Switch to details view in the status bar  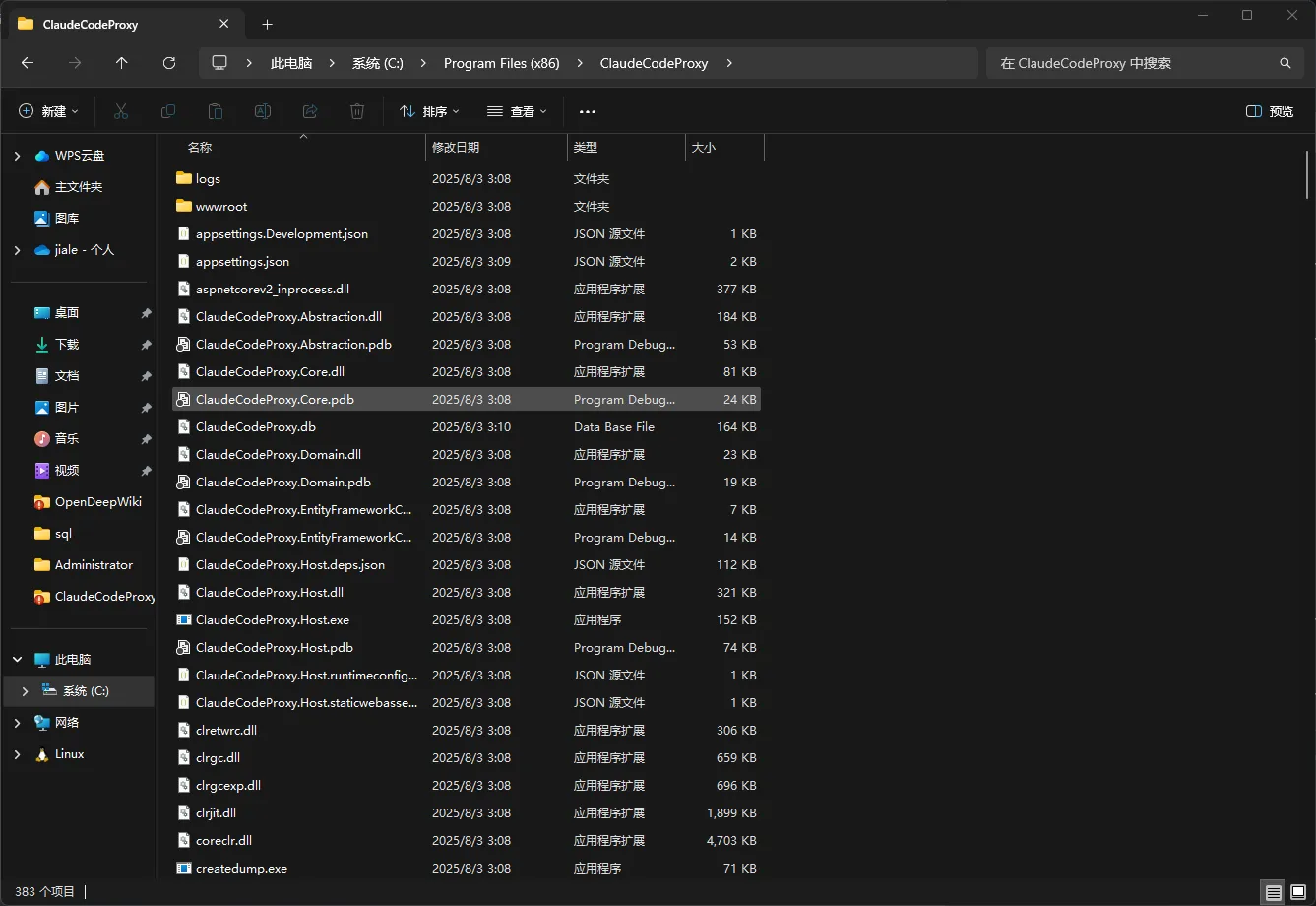[x=1274, y=892]
